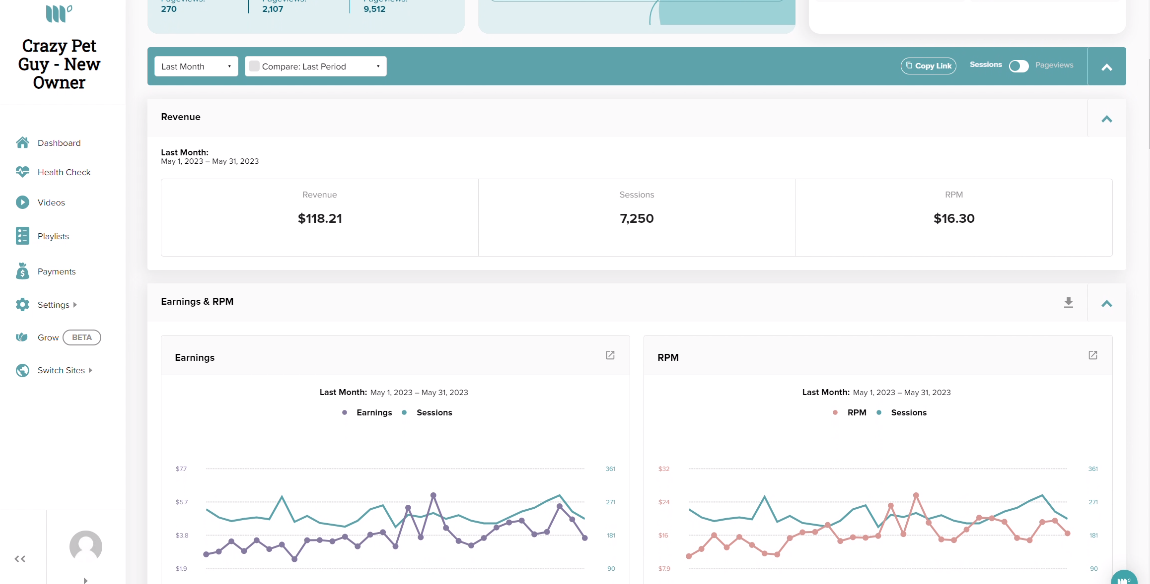The image size is (1150, 584).
Task: Expand the user menu arrow below avatar
Action: pos(86,580)
